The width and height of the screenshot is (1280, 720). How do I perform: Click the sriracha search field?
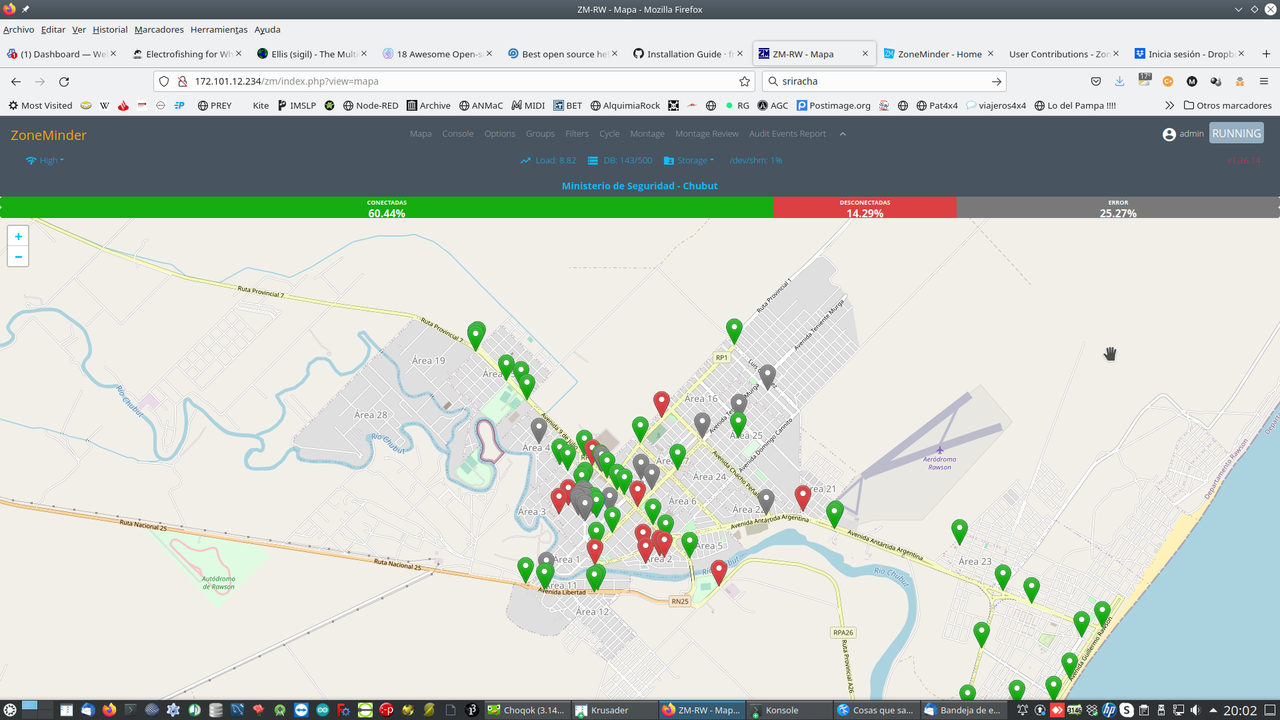[x=884, y=82]
